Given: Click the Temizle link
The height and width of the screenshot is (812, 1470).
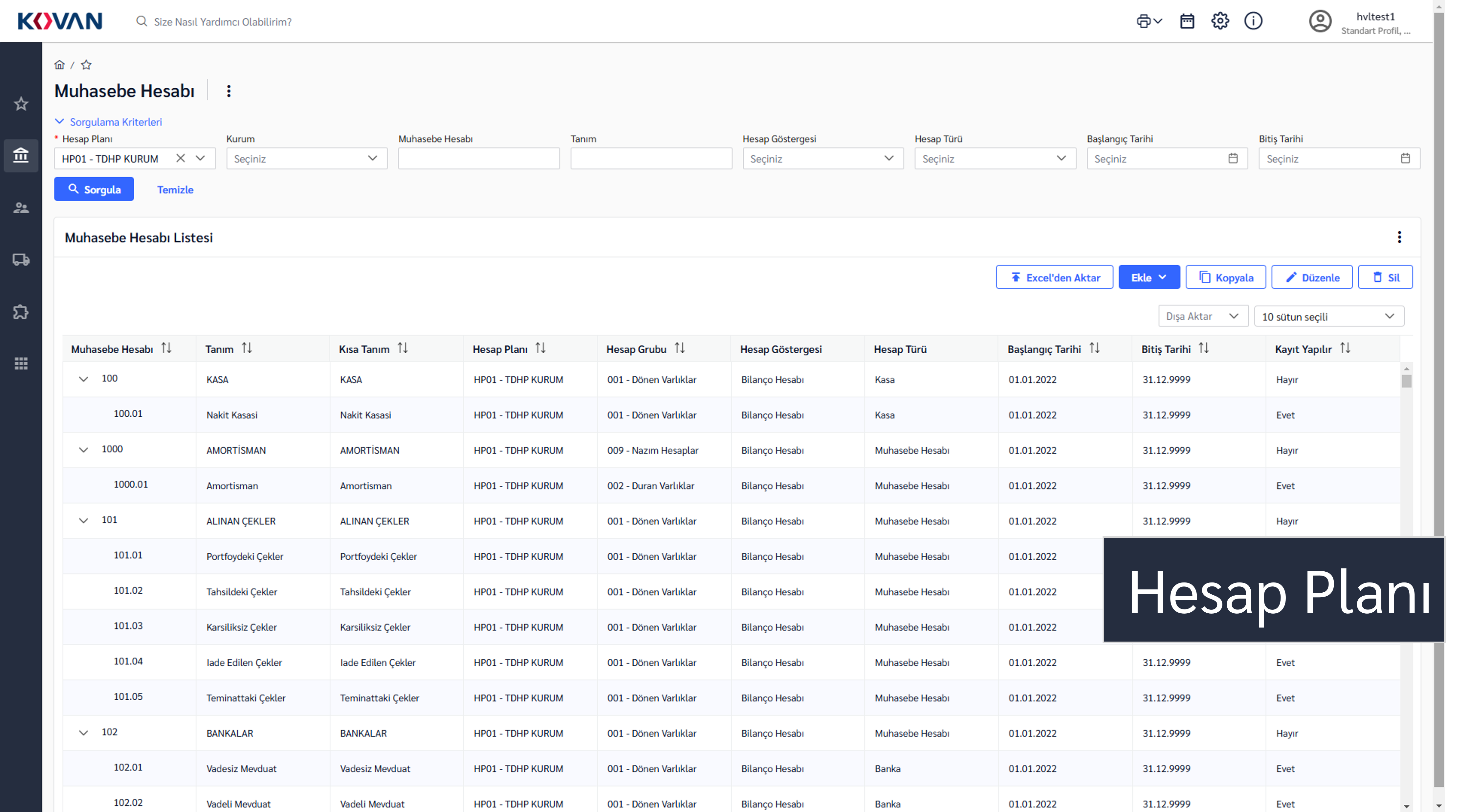Looking at the screenshot, I should pyautogui.click(x=175, y=189).
